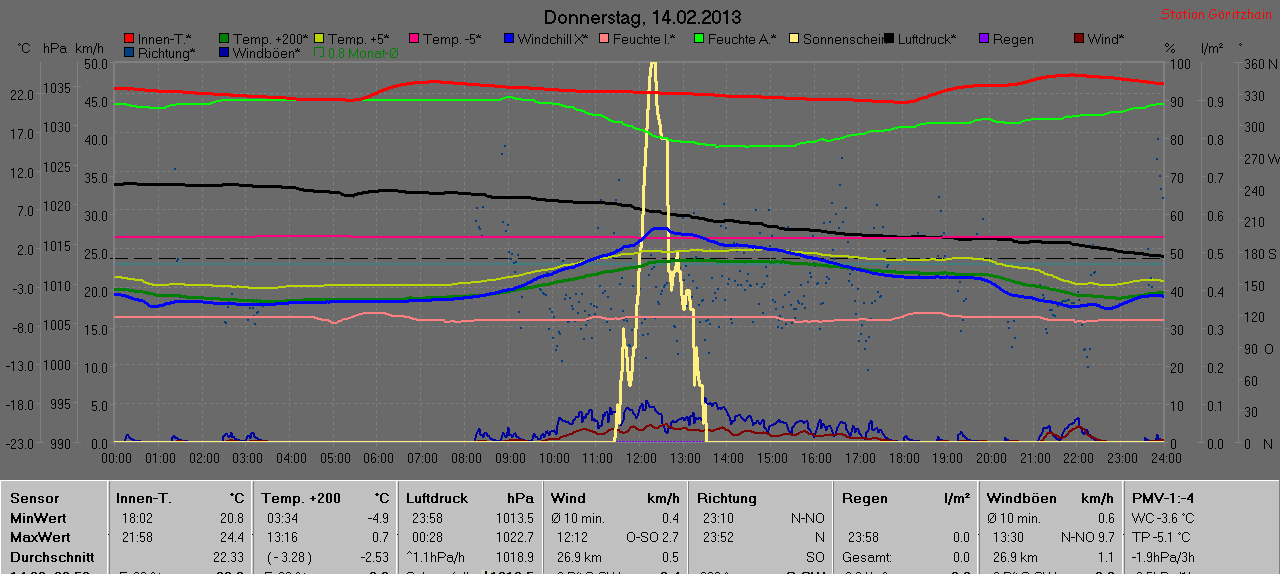Click the yellow Temp. +5 legend marker

pos(319,39)
